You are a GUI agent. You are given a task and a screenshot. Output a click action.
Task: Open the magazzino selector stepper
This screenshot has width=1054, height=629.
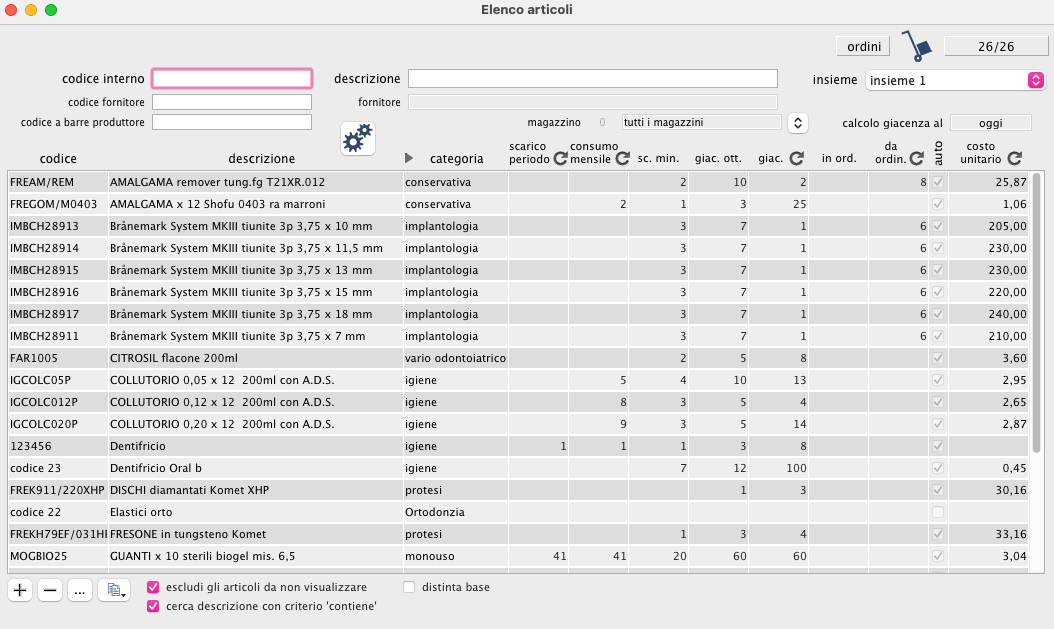pyautogui.click(x=797, y=122)
